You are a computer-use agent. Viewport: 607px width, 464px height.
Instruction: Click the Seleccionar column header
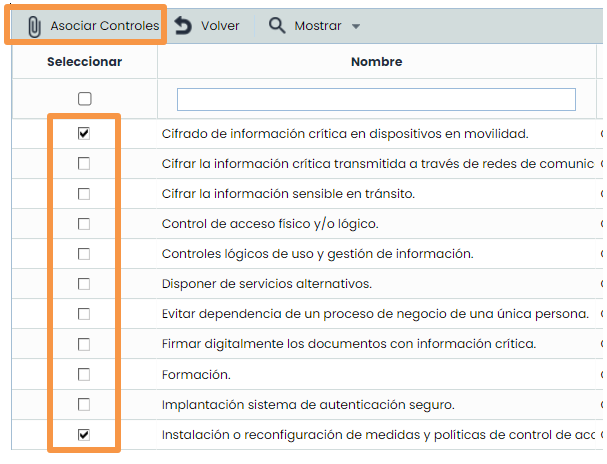click(84, 62)
